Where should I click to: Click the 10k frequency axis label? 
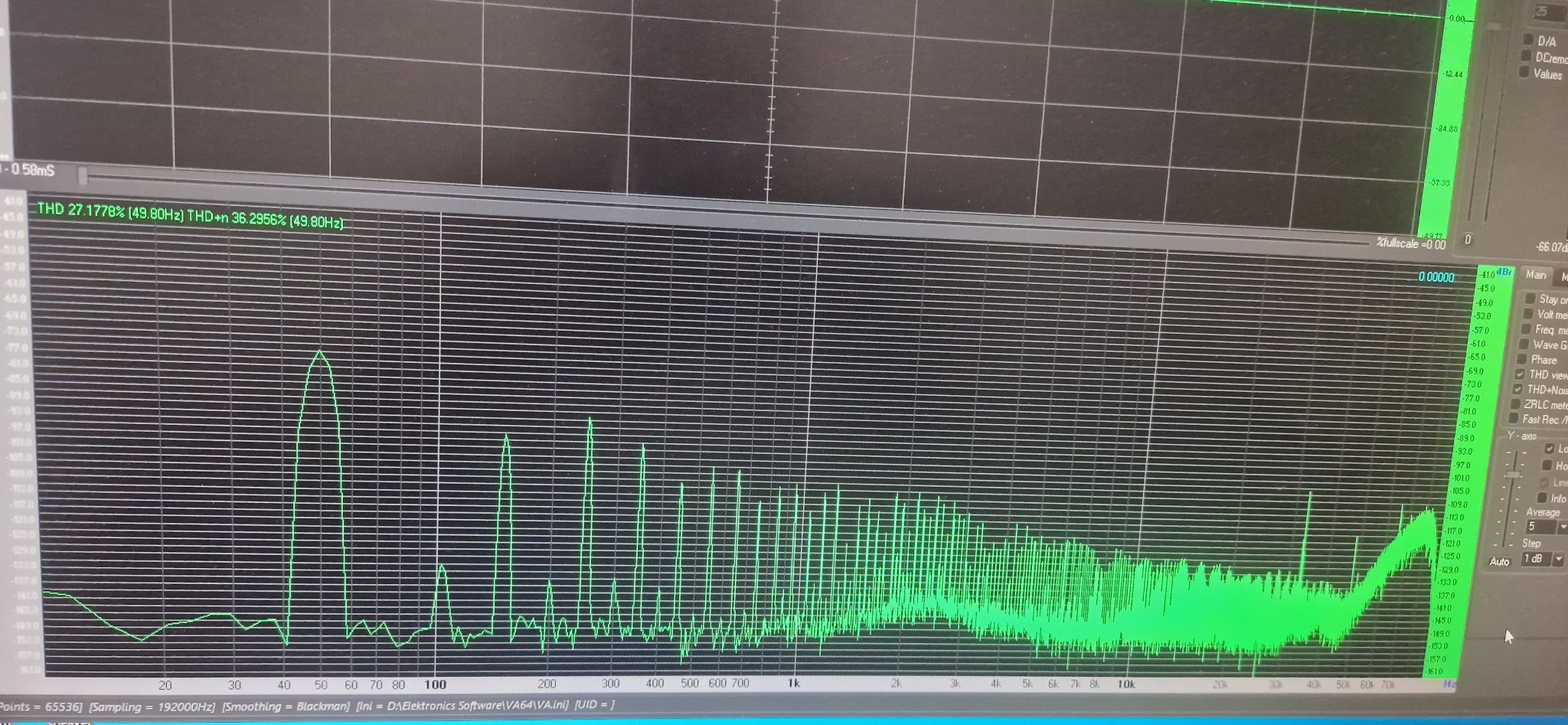click(x=1125, y=684)
